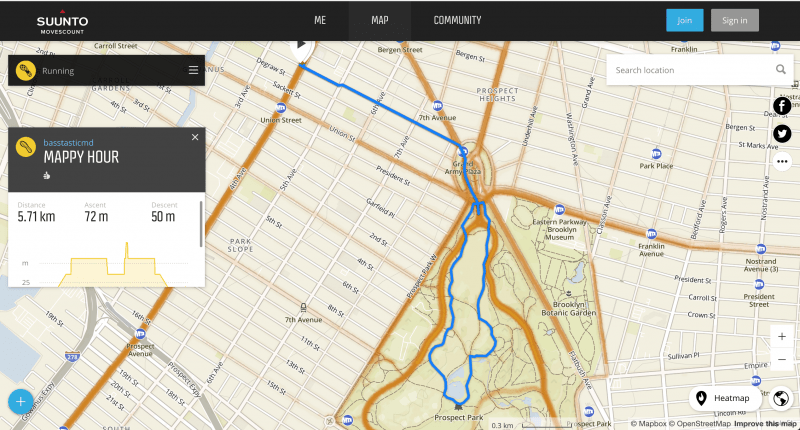The width and height of the screenshot is (800, 430).
Task: Open the ME tab
Action: tap(320, 20)
